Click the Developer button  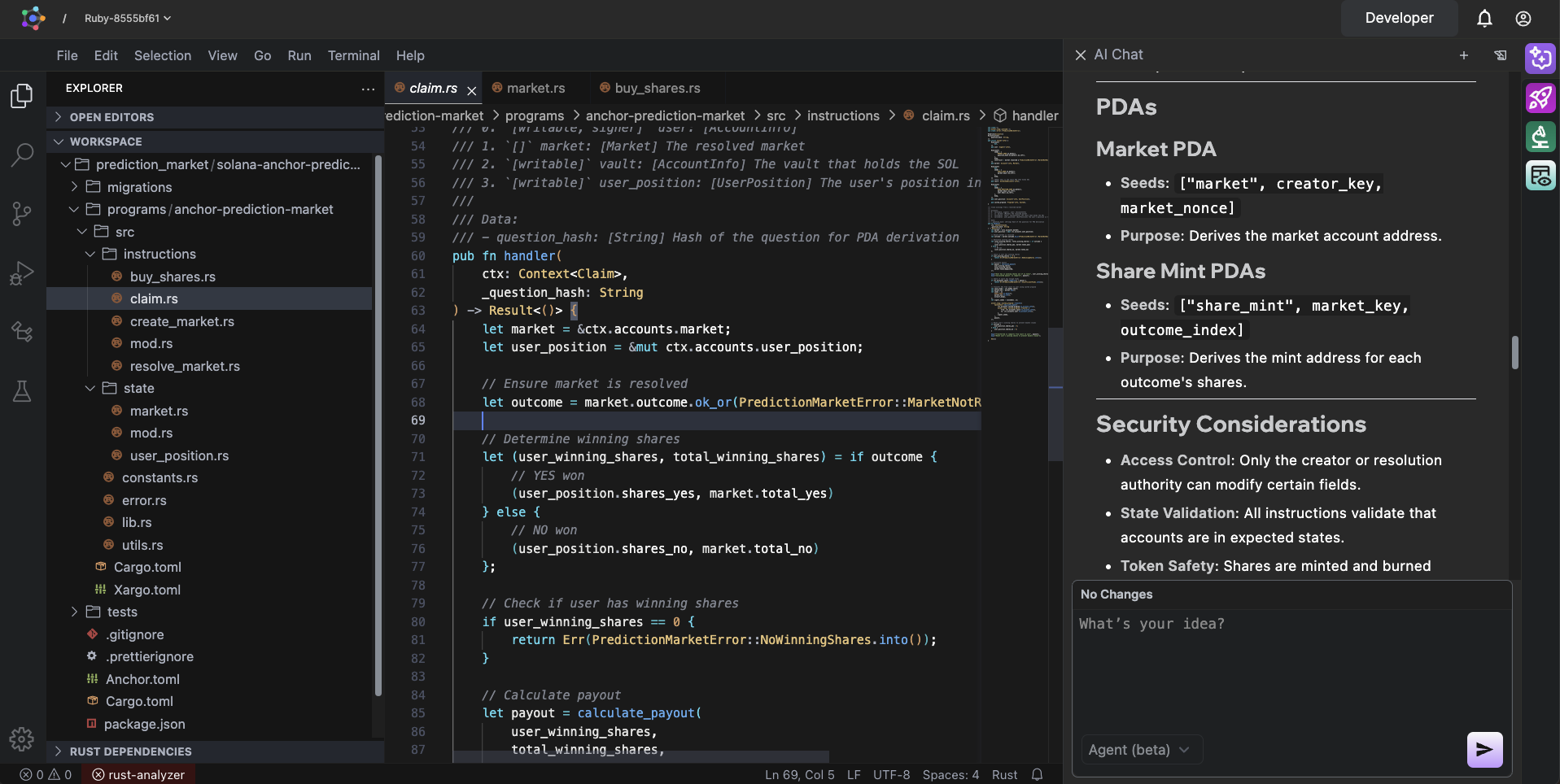pos(1399,19)
